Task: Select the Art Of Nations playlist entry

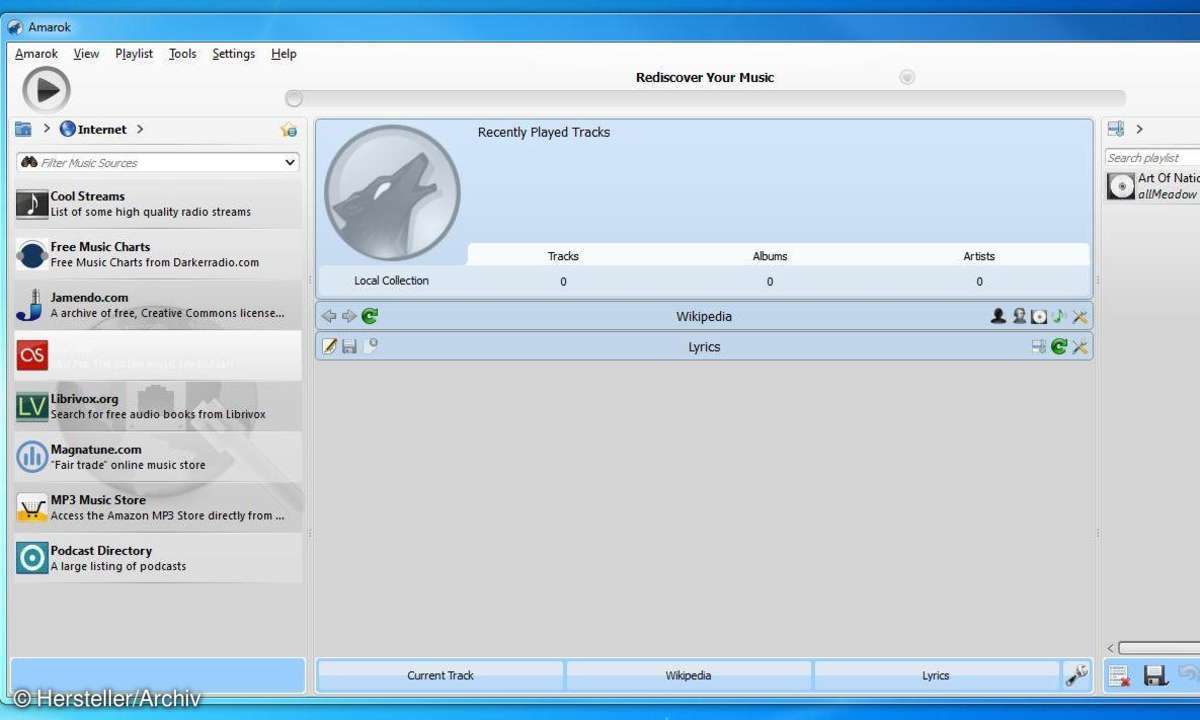Action: pyautogui.click(x=1153, y=186)
